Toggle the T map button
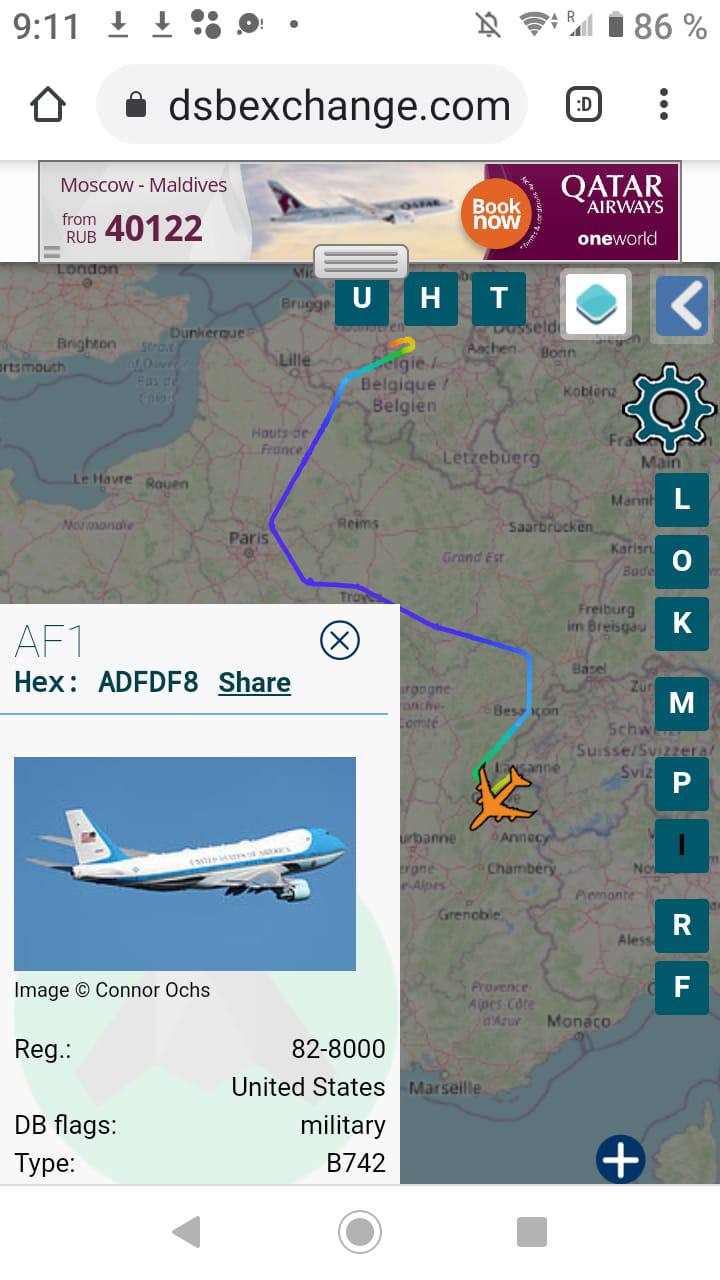 pos(499,298)
